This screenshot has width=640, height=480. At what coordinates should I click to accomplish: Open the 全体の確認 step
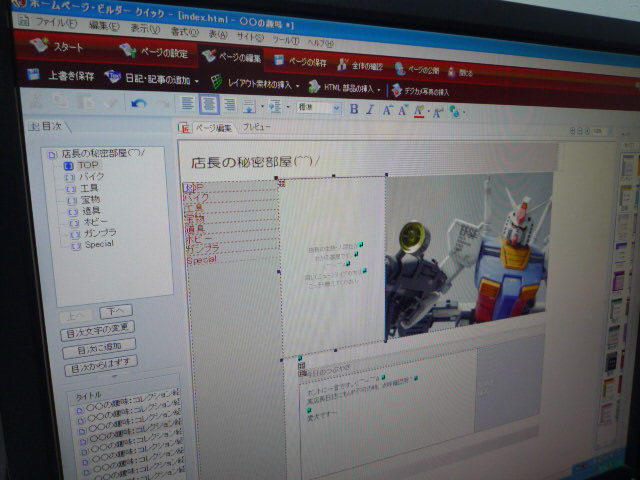(x=360, y=65)
